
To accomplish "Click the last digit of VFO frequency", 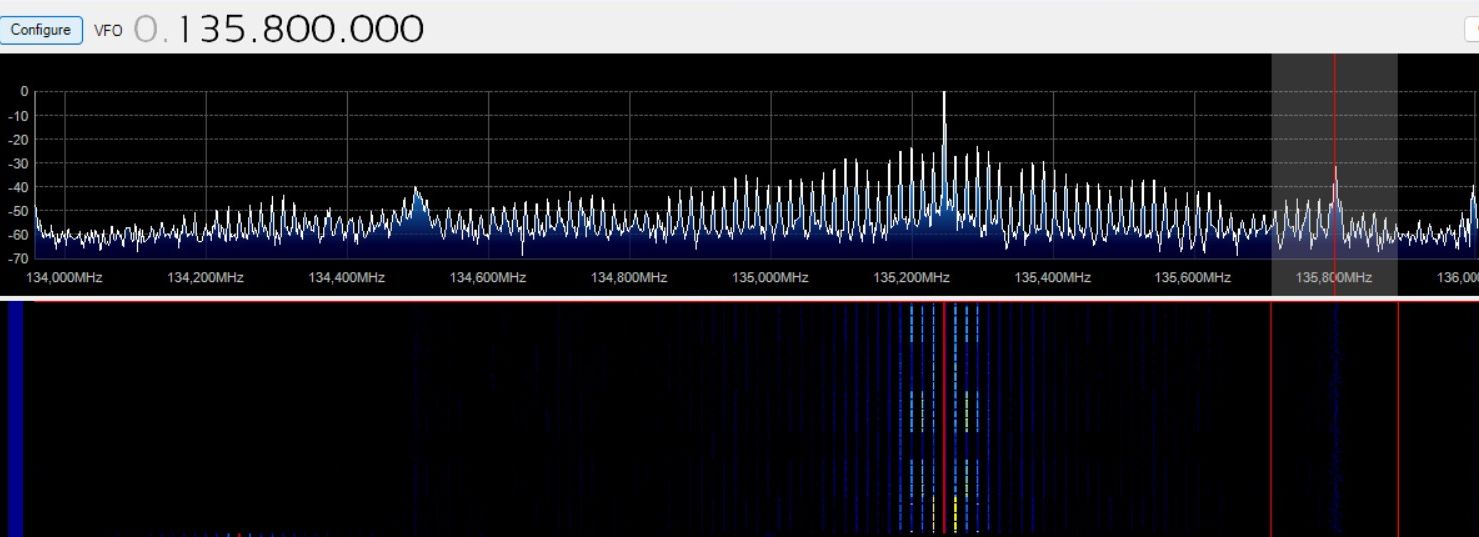I will point(410,29).
